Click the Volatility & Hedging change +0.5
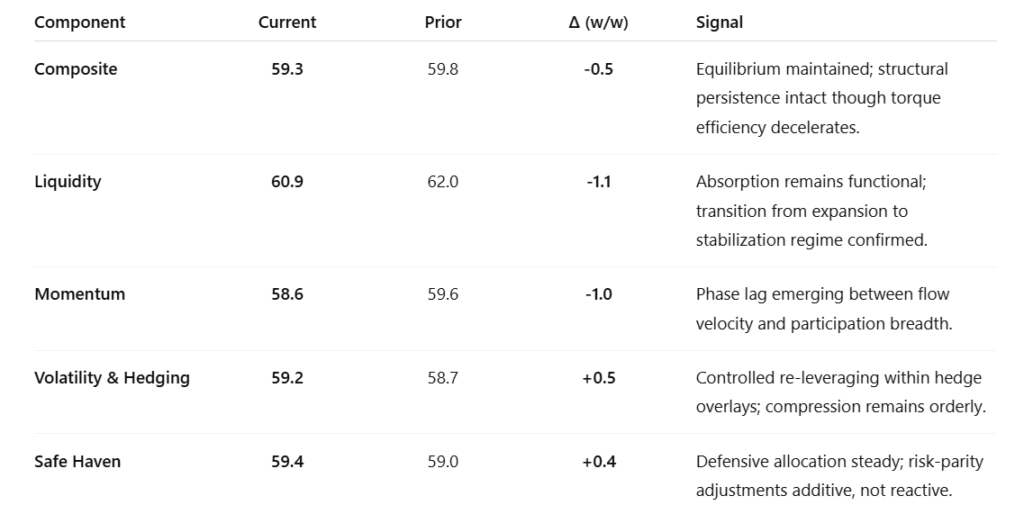 [598, 378]
